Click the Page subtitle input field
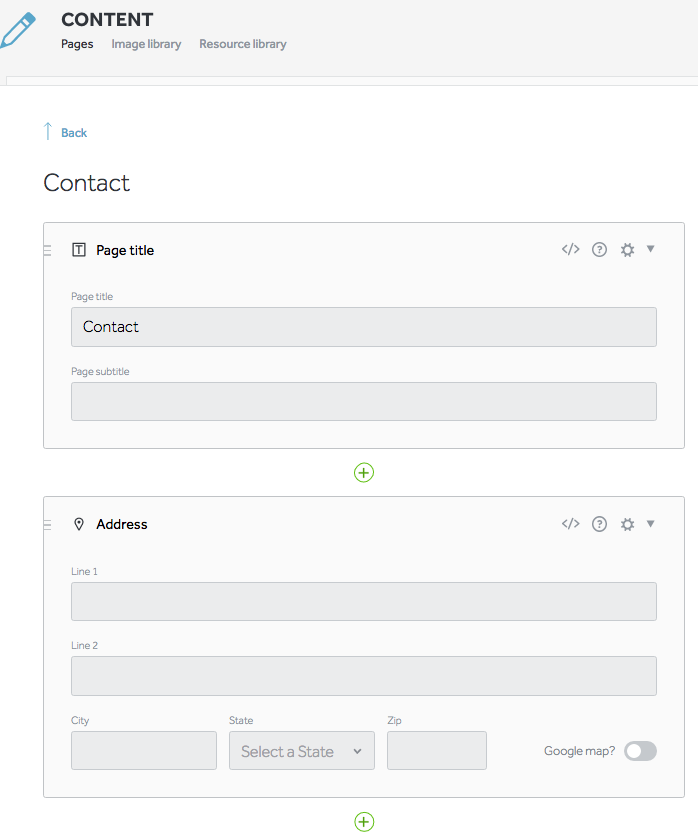 click(x=364, y=401)
